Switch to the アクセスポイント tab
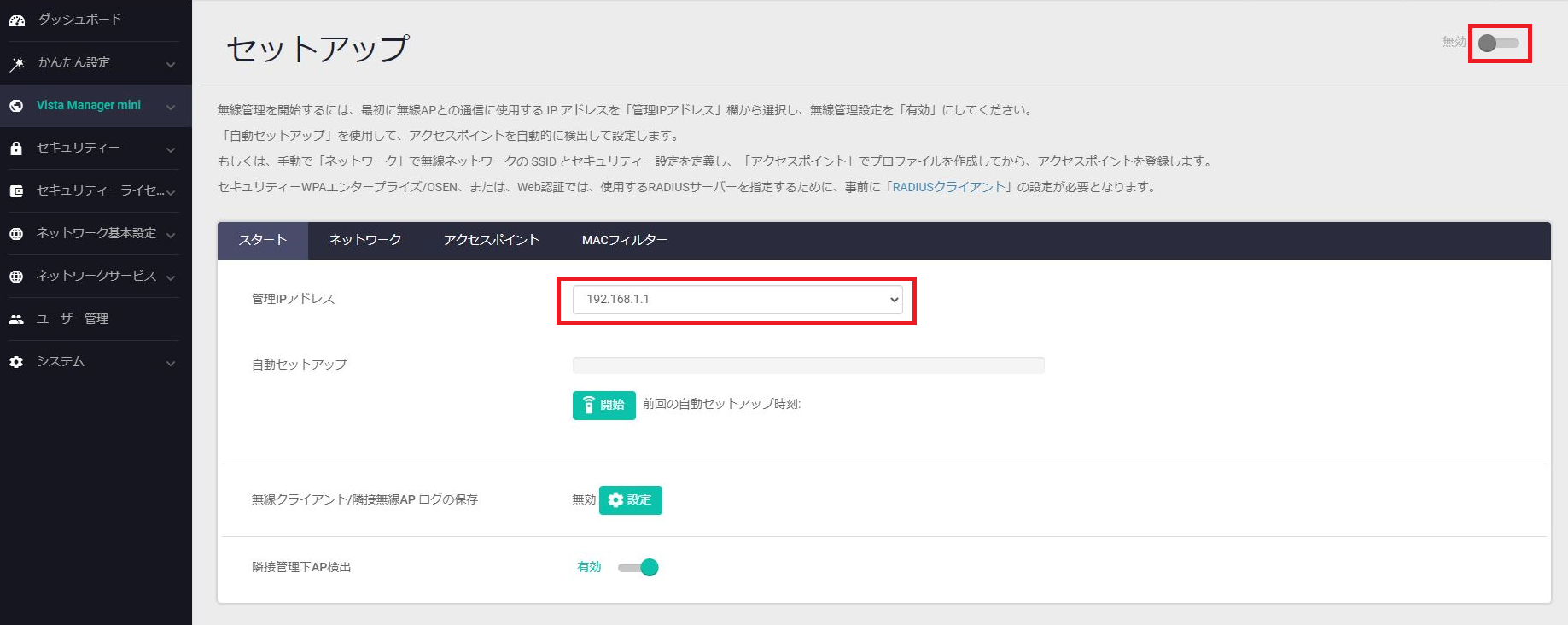Image resolution: width=1568 pixels, height=625 pixels. [x=491, y=240]
